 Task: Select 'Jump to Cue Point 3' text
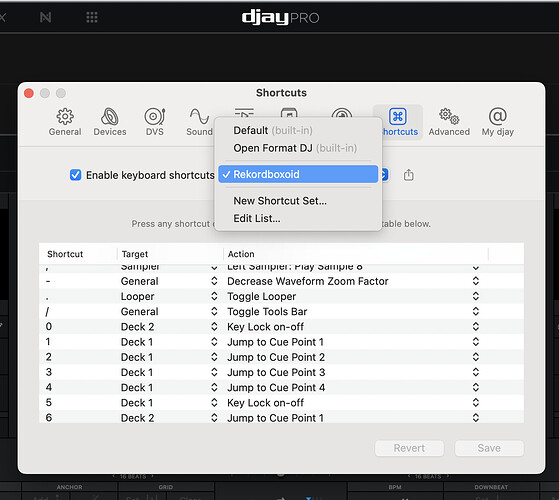(276, 372)
